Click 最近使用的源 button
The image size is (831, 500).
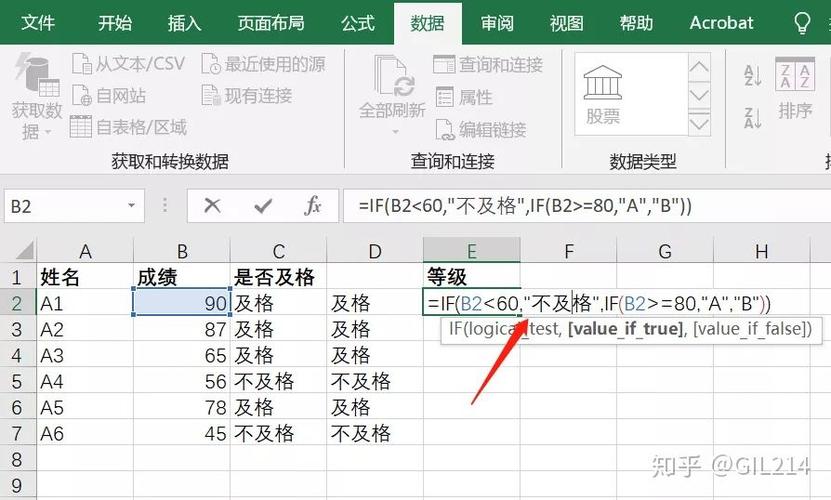[x=263, y=64]
